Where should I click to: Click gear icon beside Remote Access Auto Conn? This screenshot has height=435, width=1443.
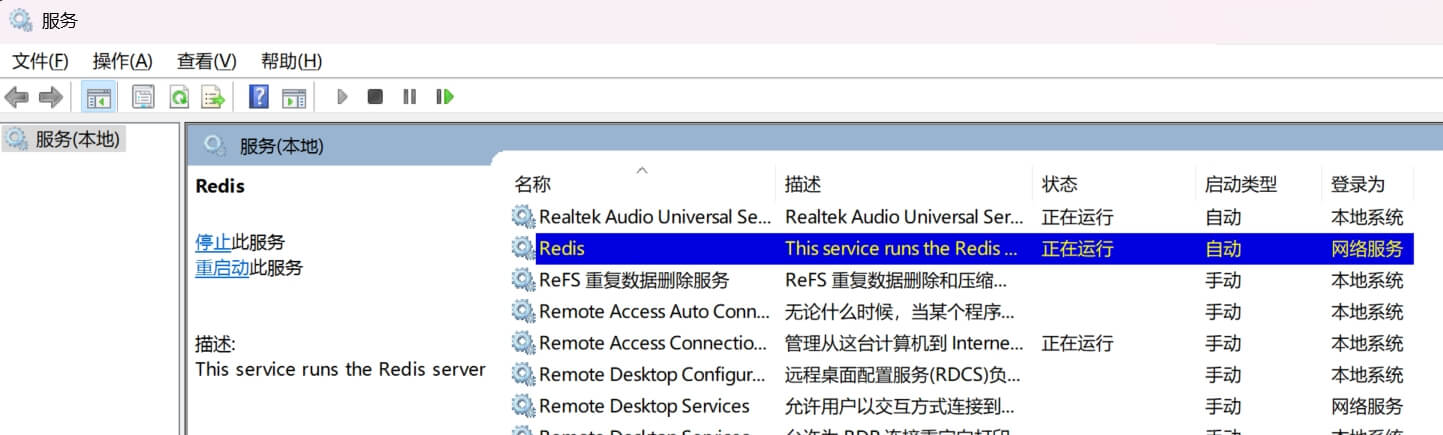523,311
